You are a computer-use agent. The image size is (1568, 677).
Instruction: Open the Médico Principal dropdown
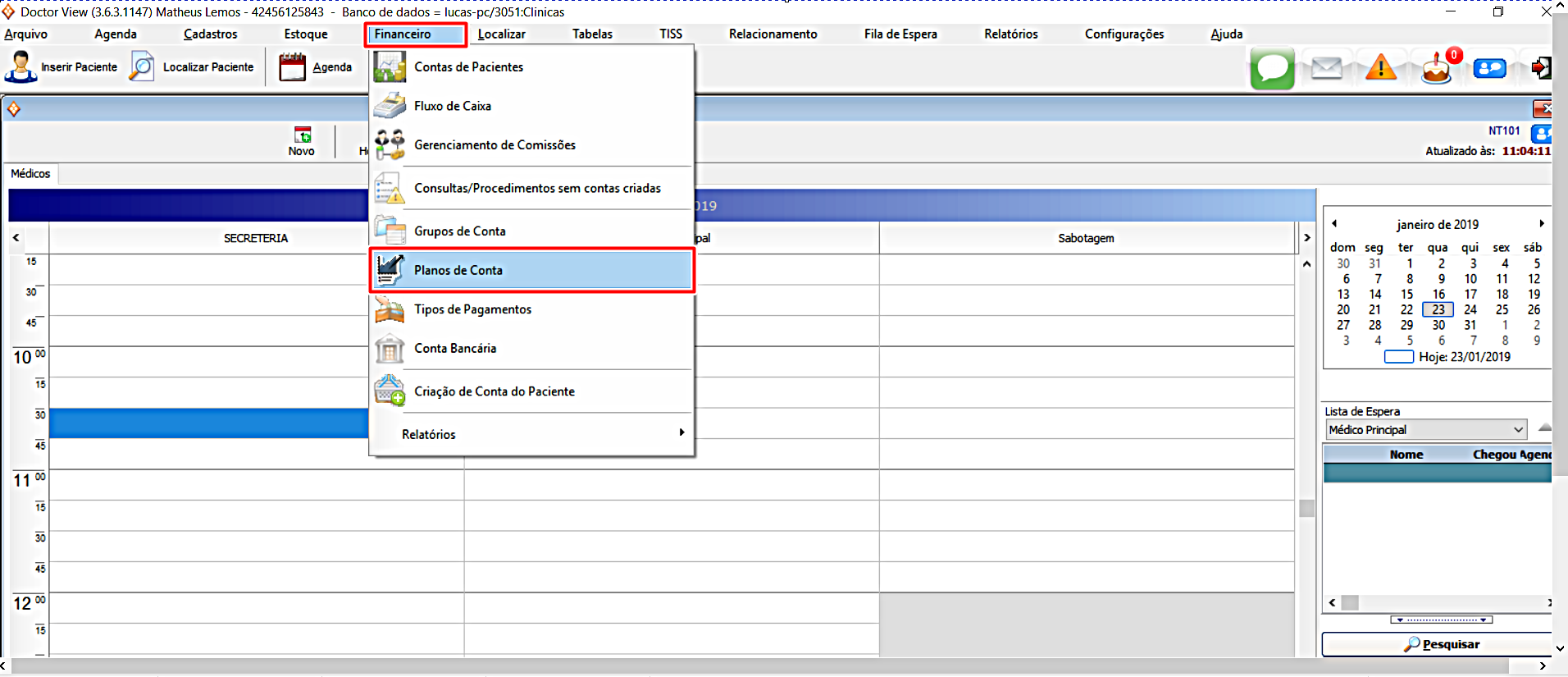pyautogui.click(x=1518, y=430)
